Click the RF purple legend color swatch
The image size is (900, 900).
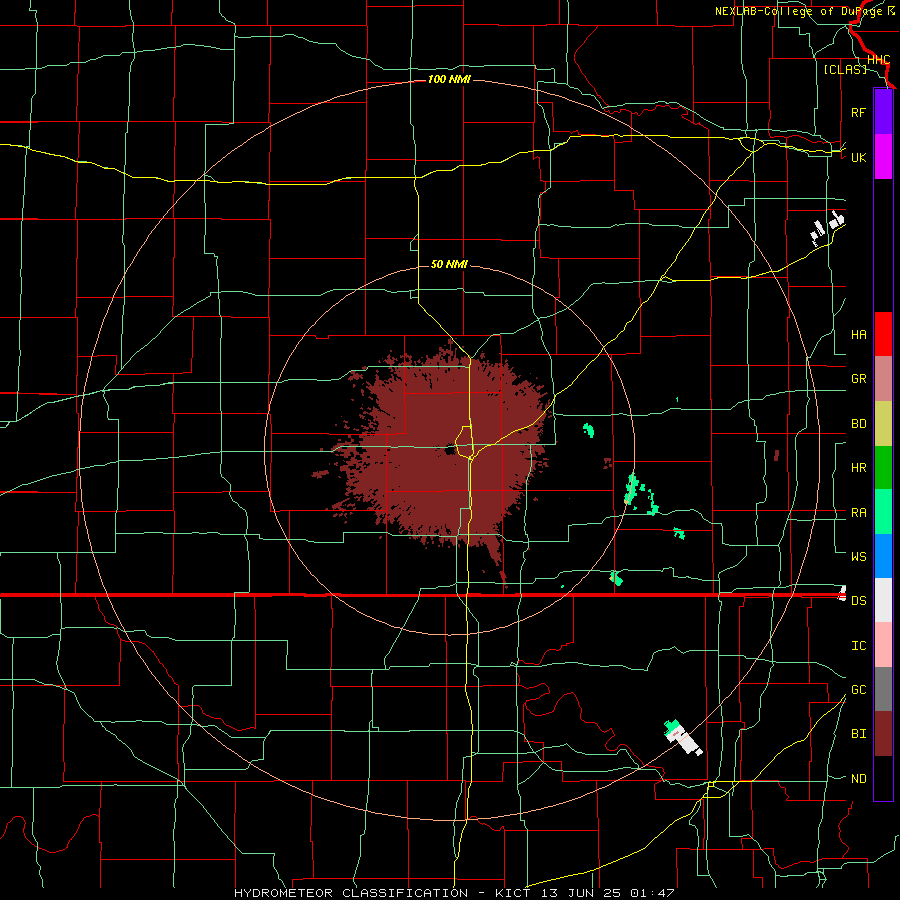883,112
